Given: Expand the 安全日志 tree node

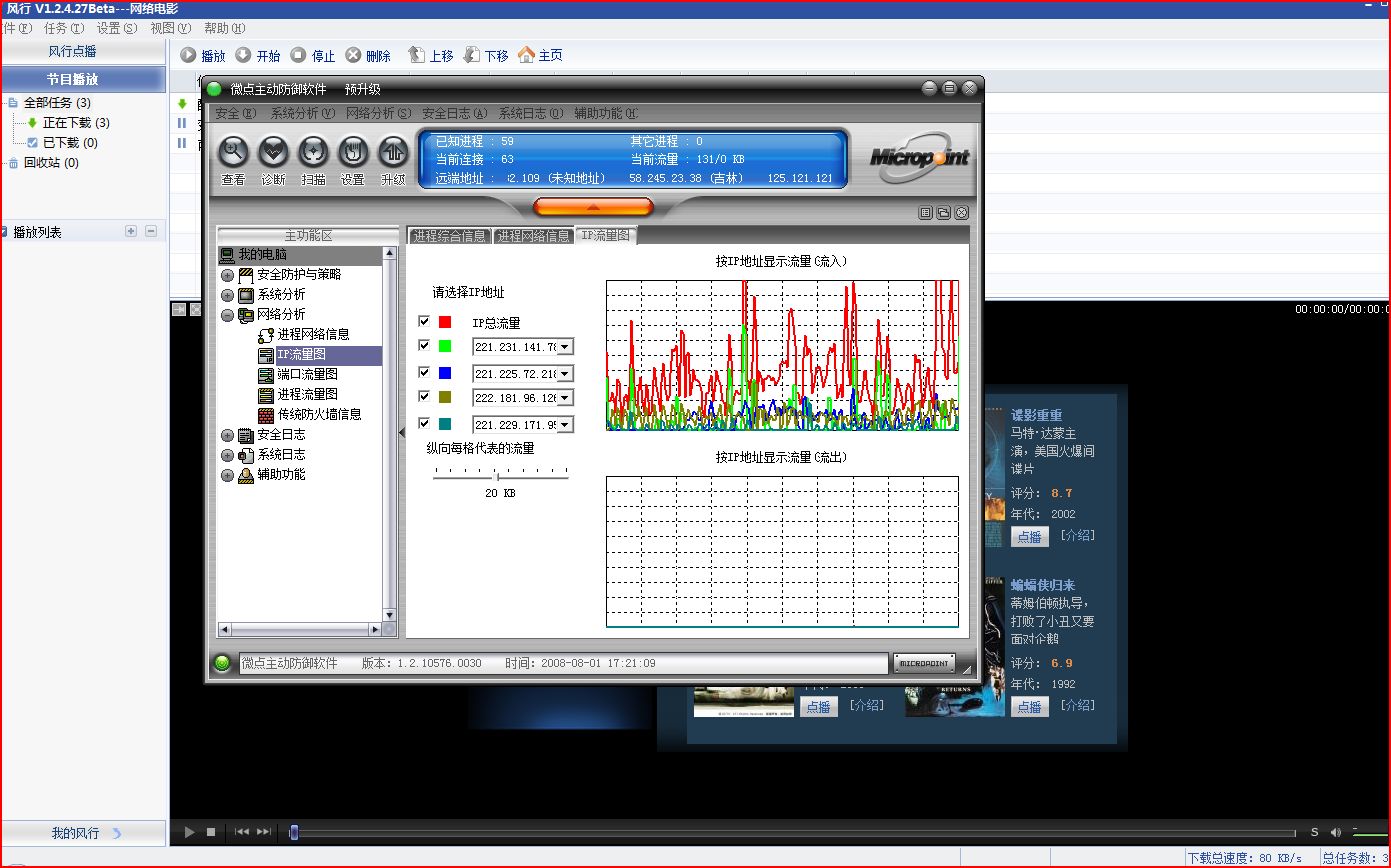Looking at the screenshot, I should tap(227, 435).
